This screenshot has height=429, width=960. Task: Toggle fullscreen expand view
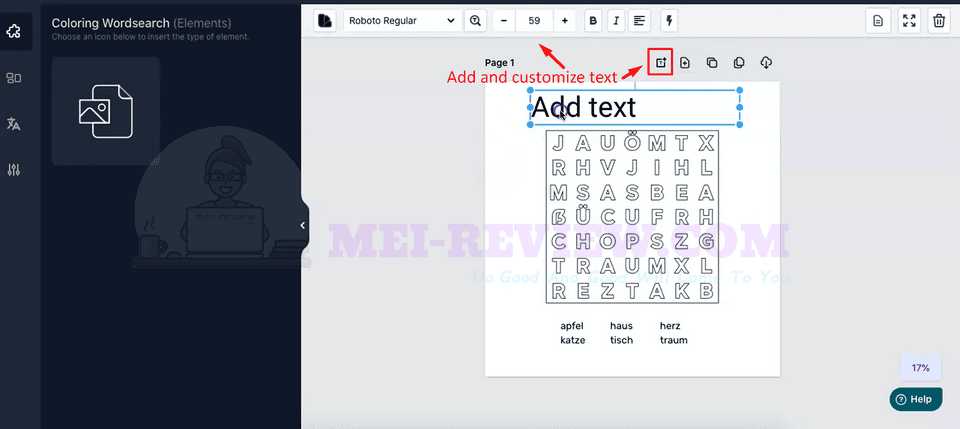click(909, 21)
